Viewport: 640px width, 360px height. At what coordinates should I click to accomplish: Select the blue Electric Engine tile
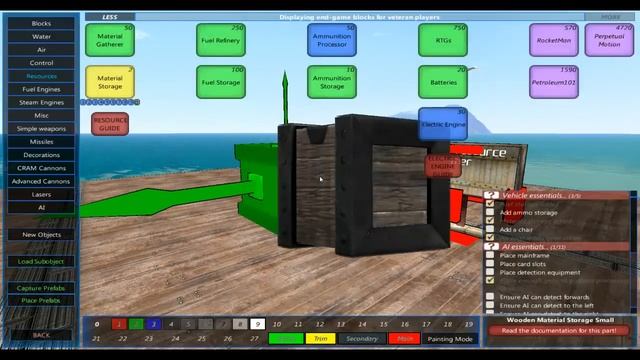[443, 124]
